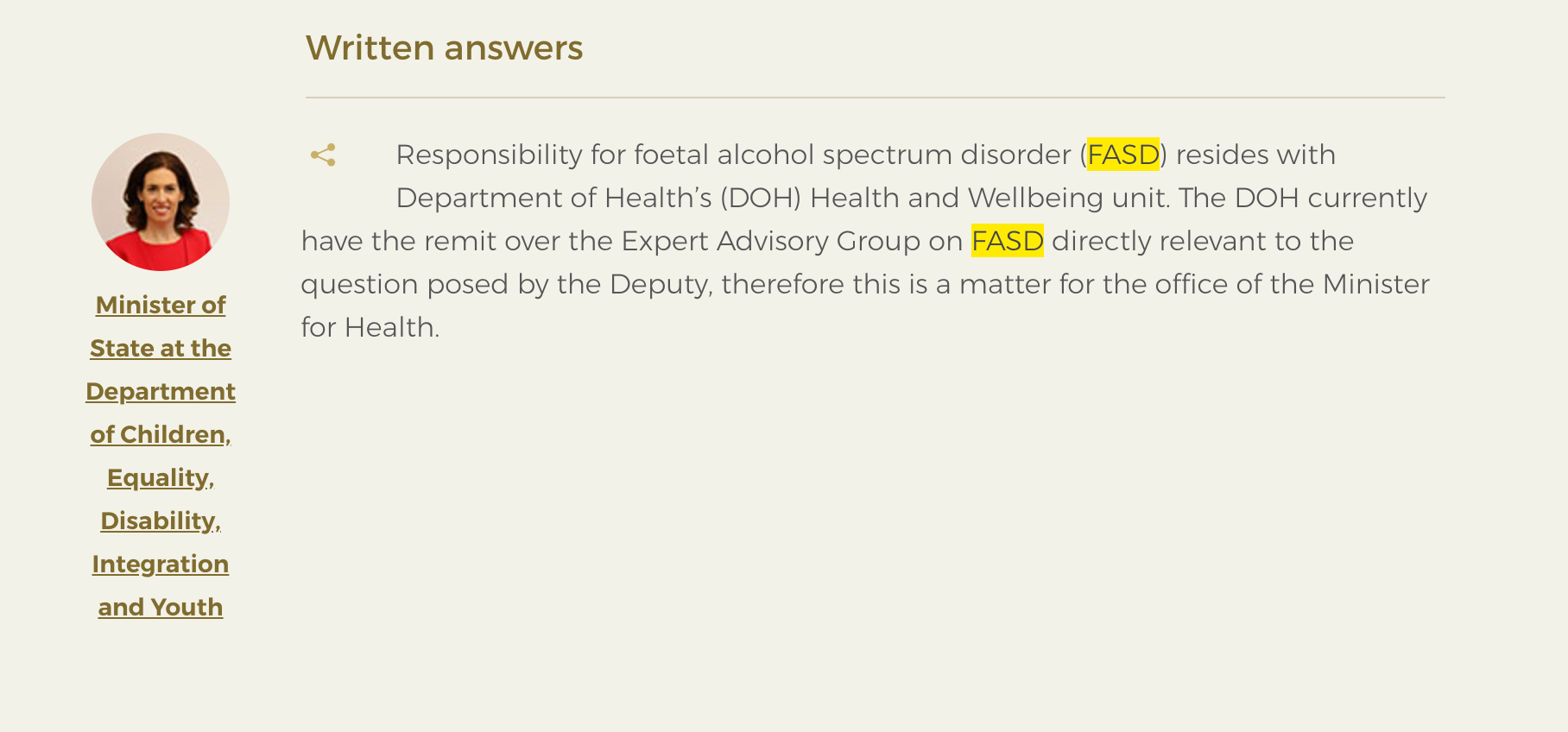Click the 'Written answers' heading
Screen dimensions: 1568x732
point(445,47)
